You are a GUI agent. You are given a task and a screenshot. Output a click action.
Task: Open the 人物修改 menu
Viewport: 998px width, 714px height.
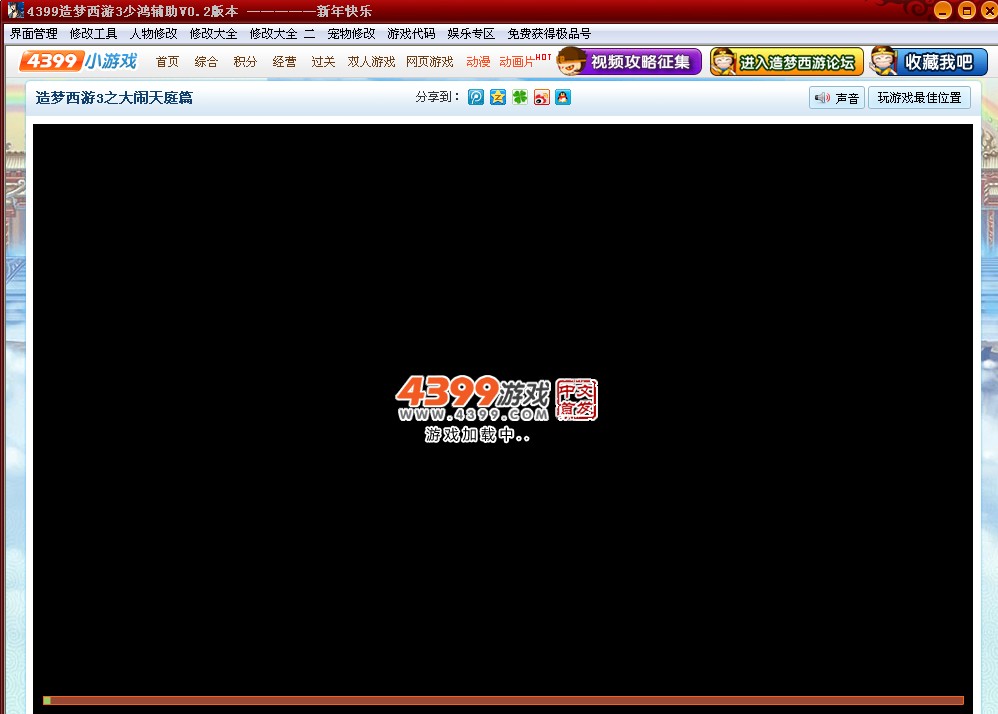[x=153, y=34]
